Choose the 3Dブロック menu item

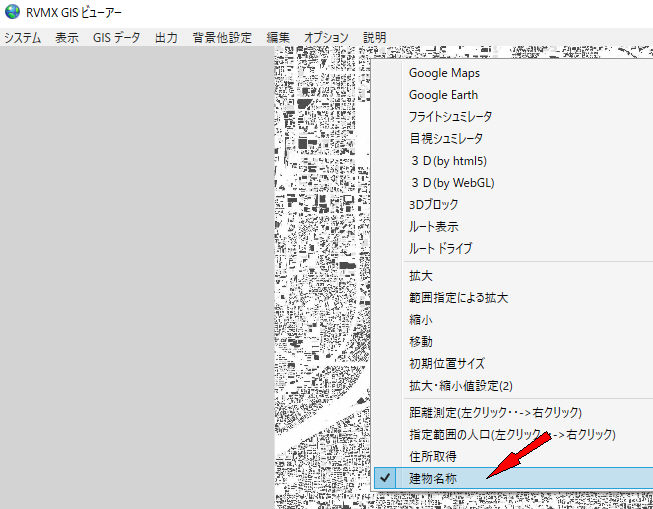click(434, 204)
